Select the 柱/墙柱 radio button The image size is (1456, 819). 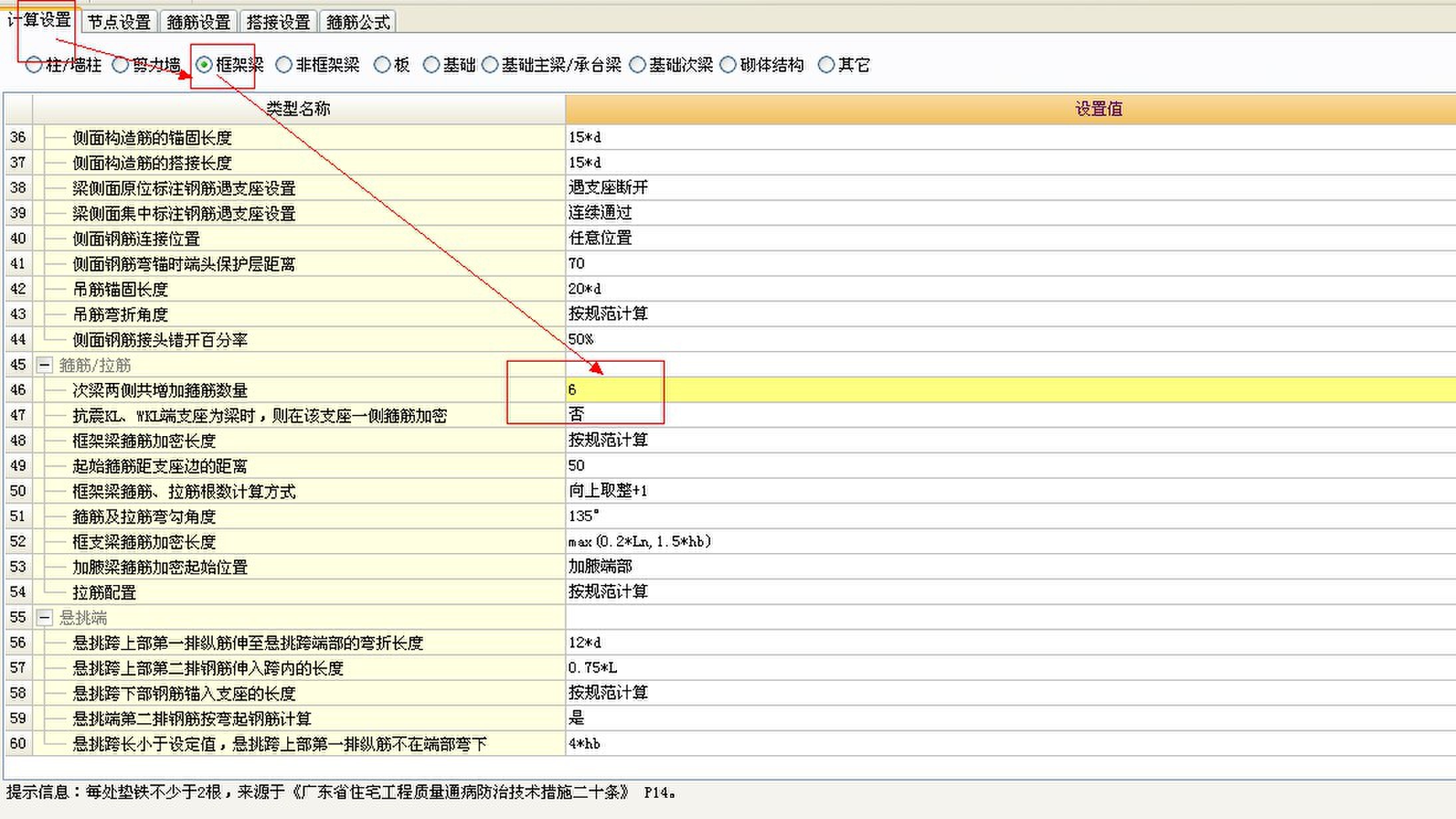[33, 65]
